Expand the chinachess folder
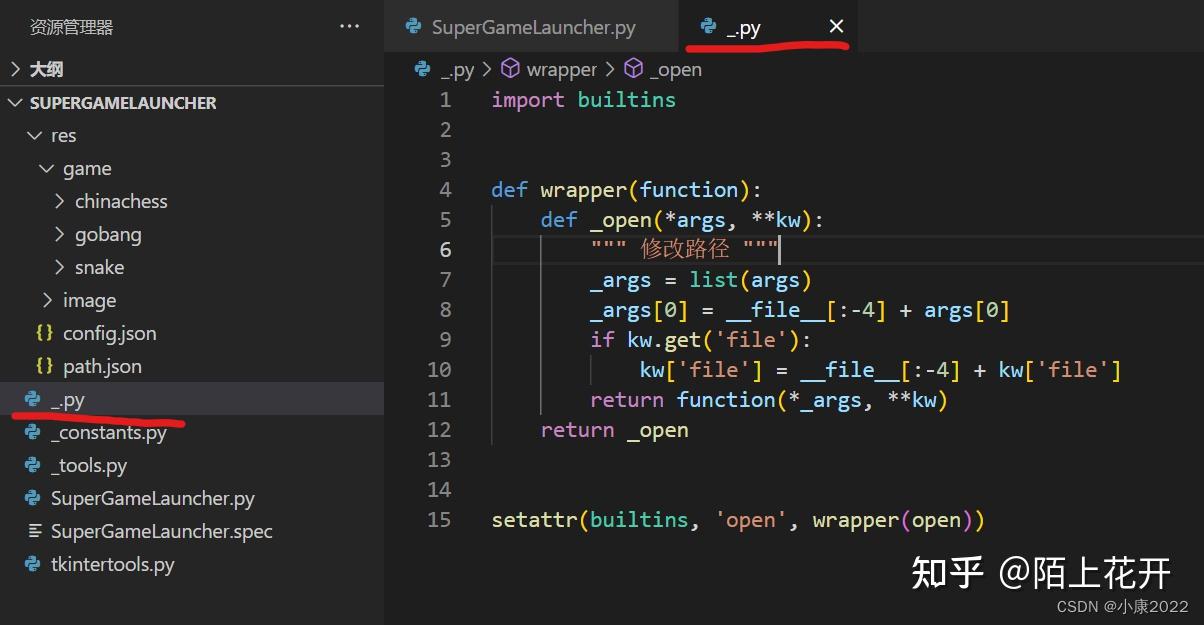This screenshot has width=1204, height=625. tap(60, 201)
